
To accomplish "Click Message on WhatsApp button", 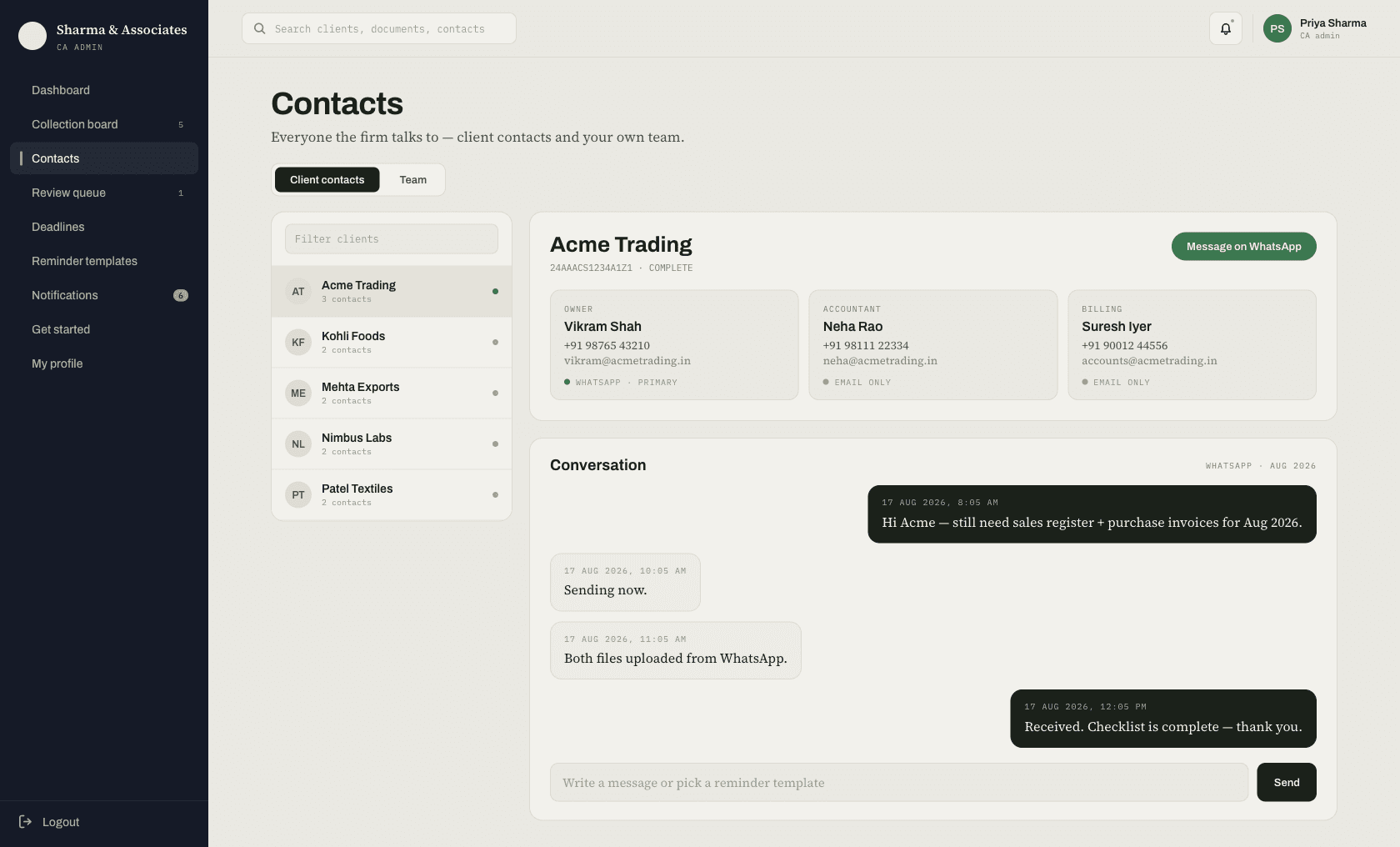I will [x=1243, y=247].
